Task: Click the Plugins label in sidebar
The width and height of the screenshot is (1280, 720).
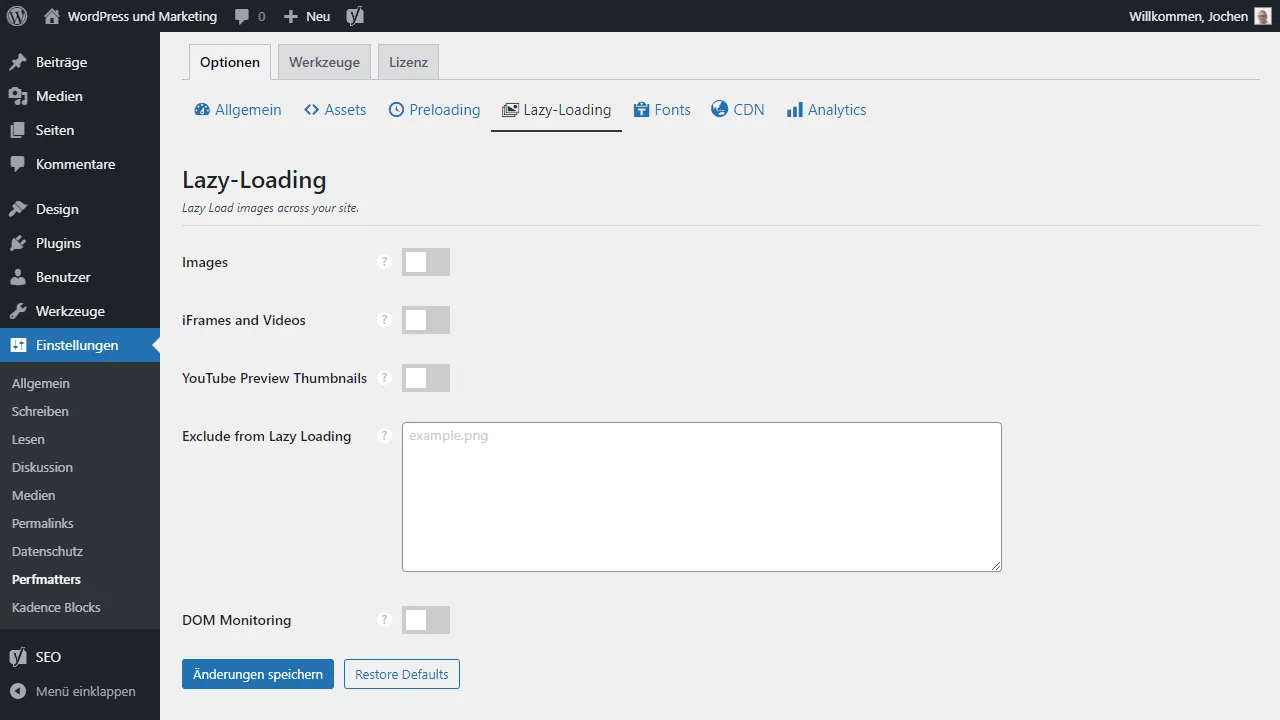Action: point(58,243)
